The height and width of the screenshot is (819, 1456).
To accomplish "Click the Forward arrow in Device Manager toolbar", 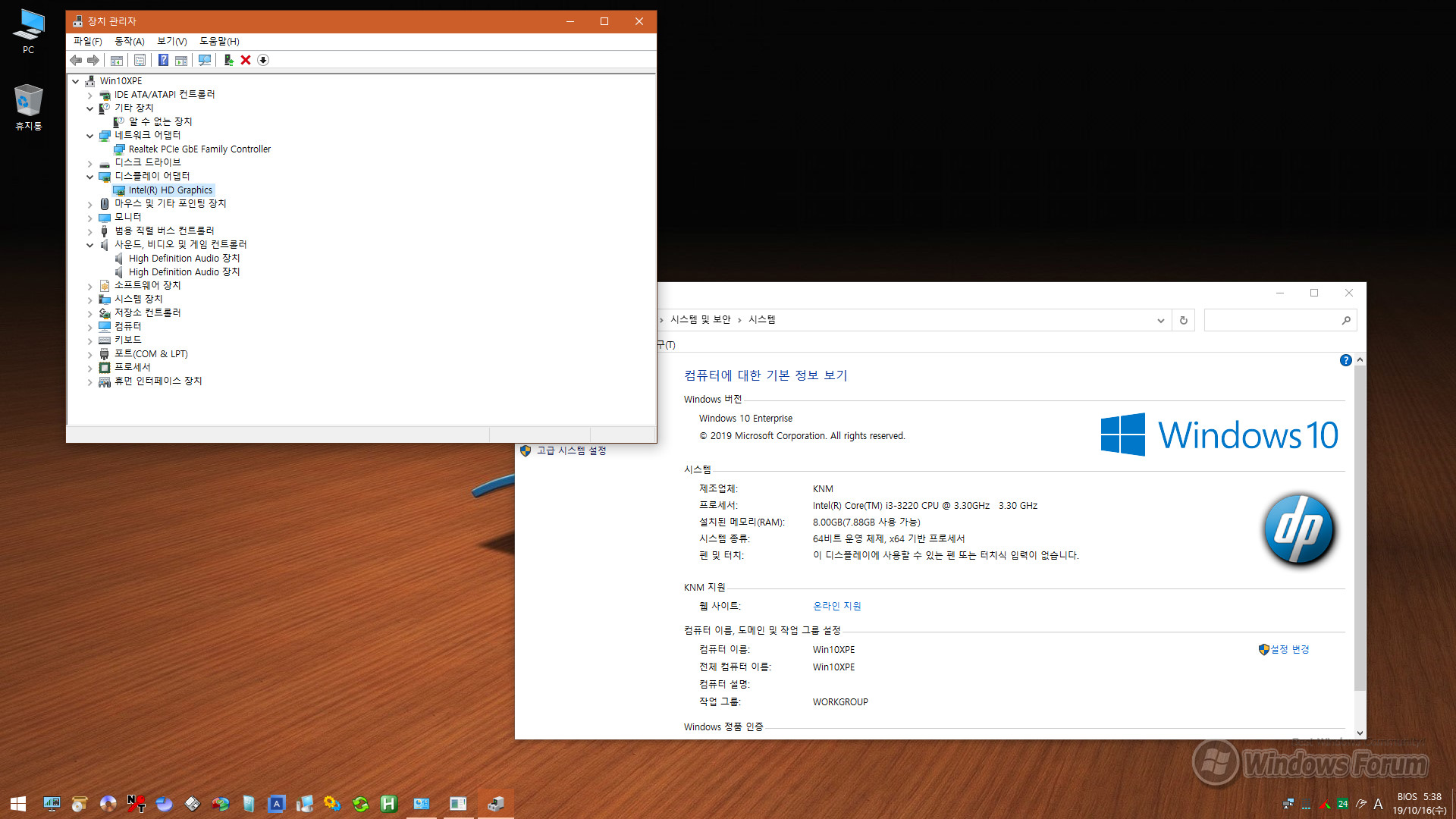I will 93,60.
